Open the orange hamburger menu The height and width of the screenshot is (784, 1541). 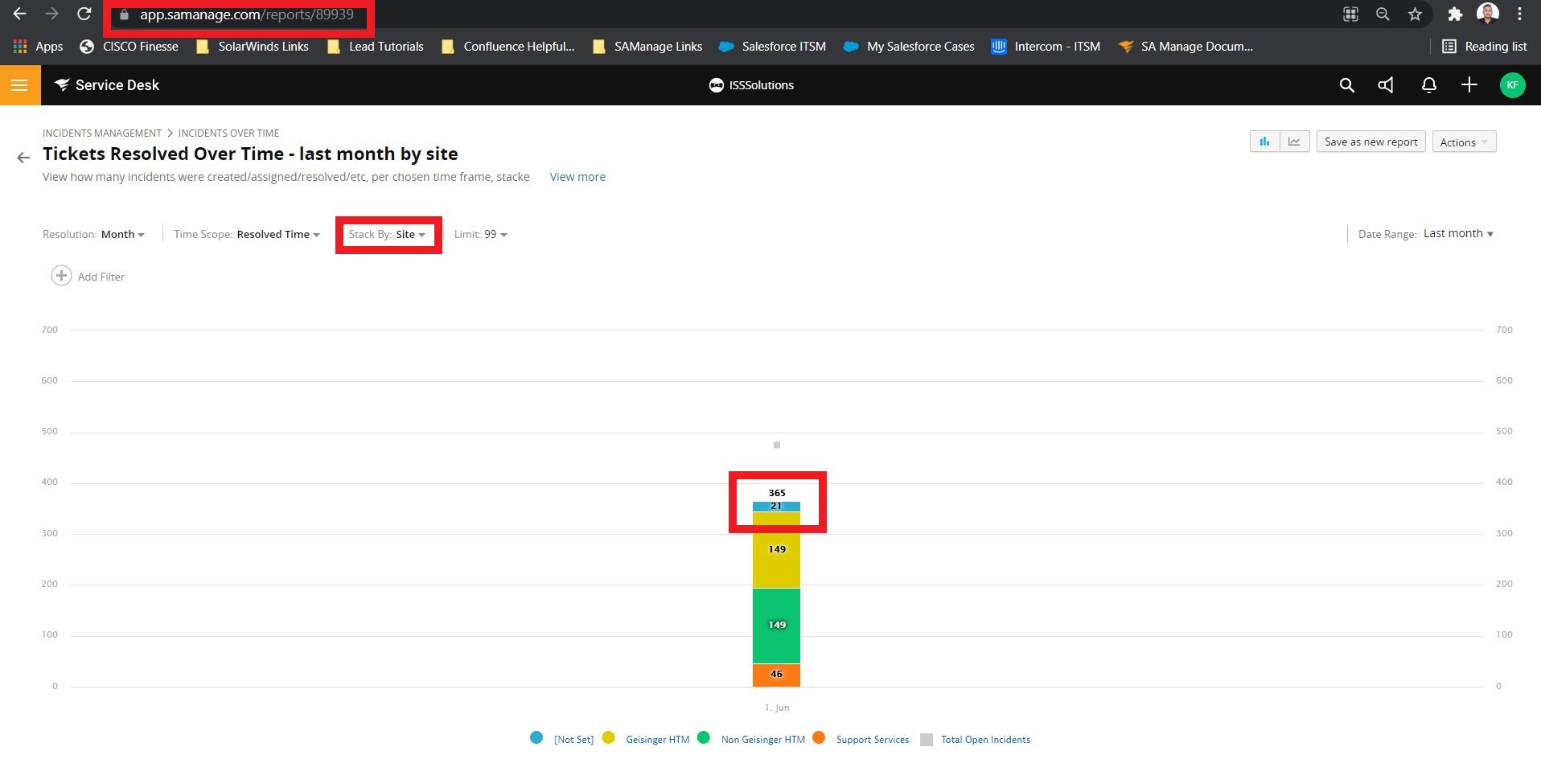click(20, 85)
